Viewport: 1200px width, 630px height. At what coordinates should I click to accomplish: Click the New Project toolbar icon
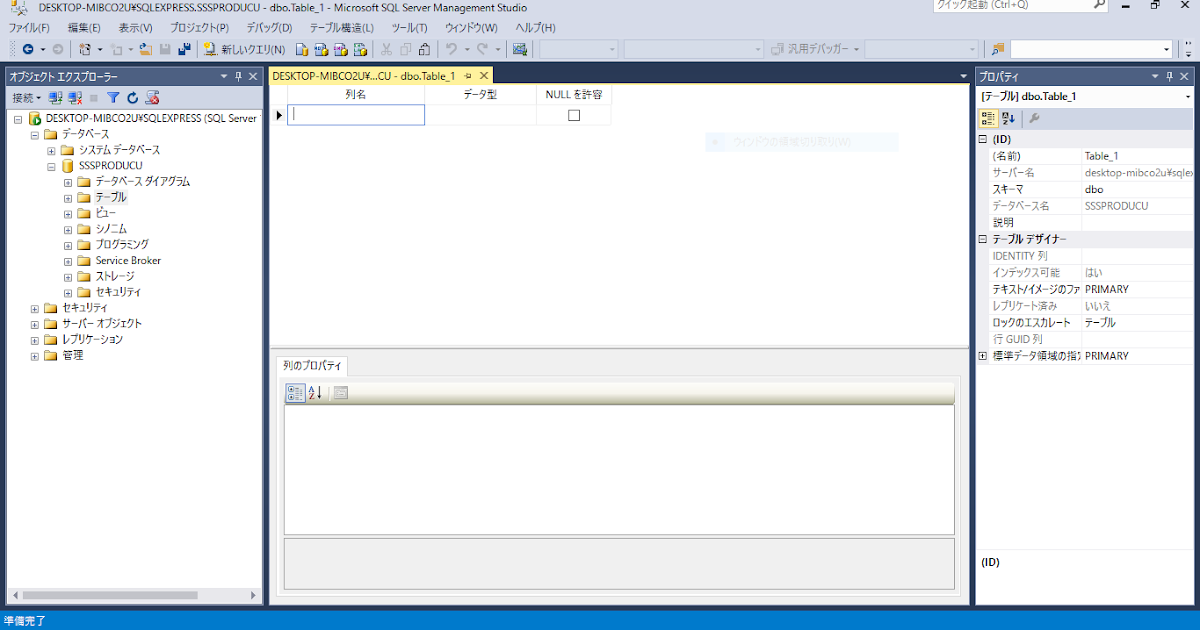pyautogui.click(x=85, y=49)
